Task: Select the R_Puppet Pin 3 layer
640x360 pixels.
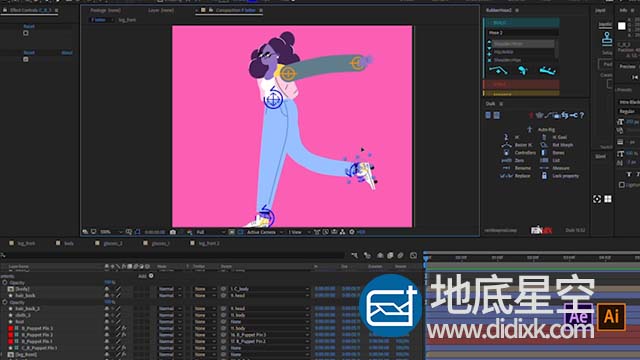Action: click(x=37, y=328)
